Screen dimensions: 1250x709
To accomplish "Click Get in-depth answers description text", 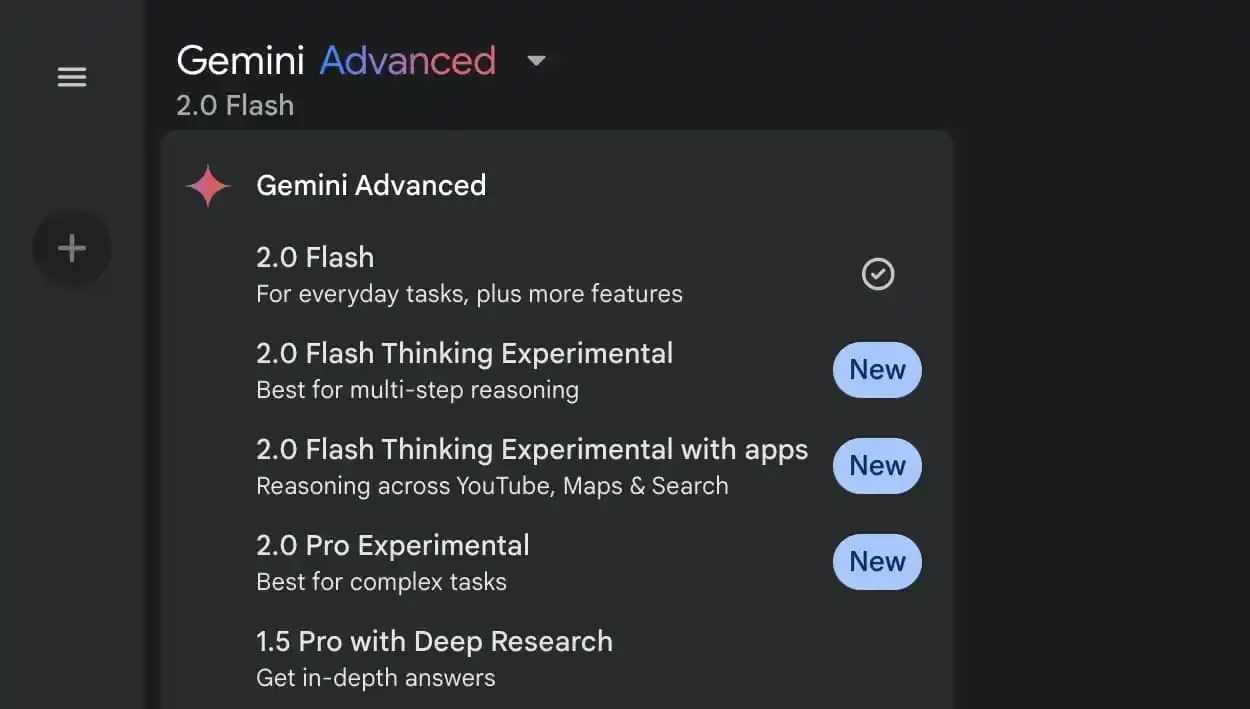I will [x=375, y=677].
